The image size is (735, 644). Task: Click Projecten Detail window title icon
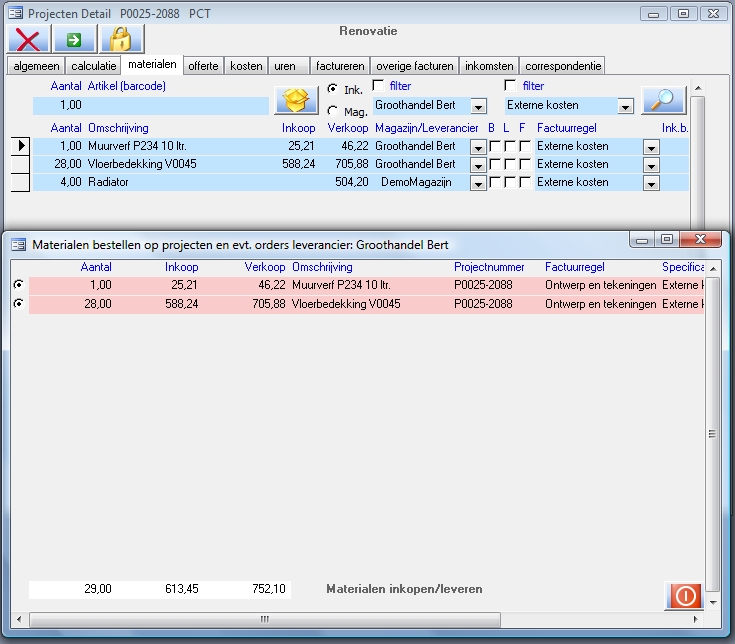point(15,13)
